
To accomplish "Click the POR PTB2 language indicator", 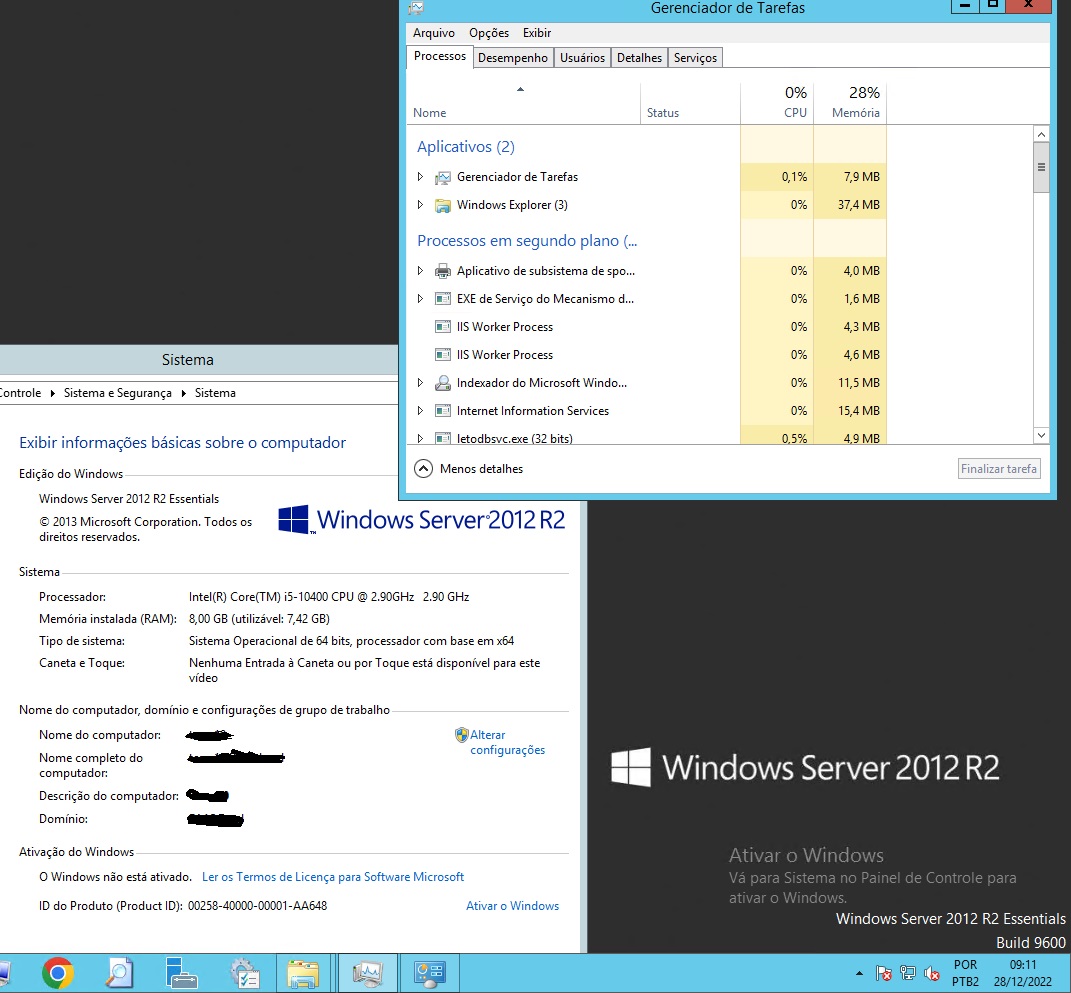I will point(965,973).
